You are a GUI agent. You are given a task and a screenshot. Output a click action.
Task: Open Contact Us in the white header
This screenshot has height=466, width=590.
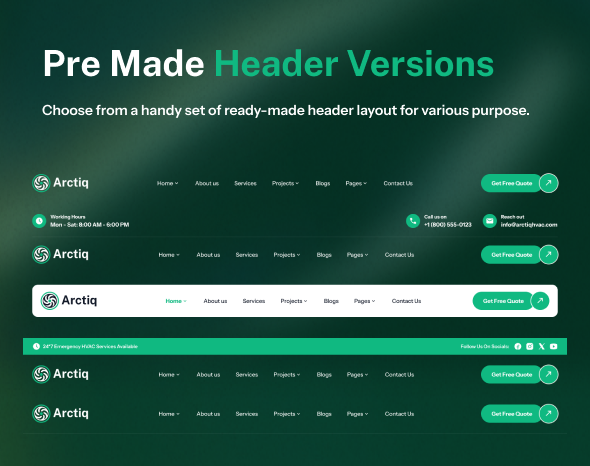tap(406, 301)
